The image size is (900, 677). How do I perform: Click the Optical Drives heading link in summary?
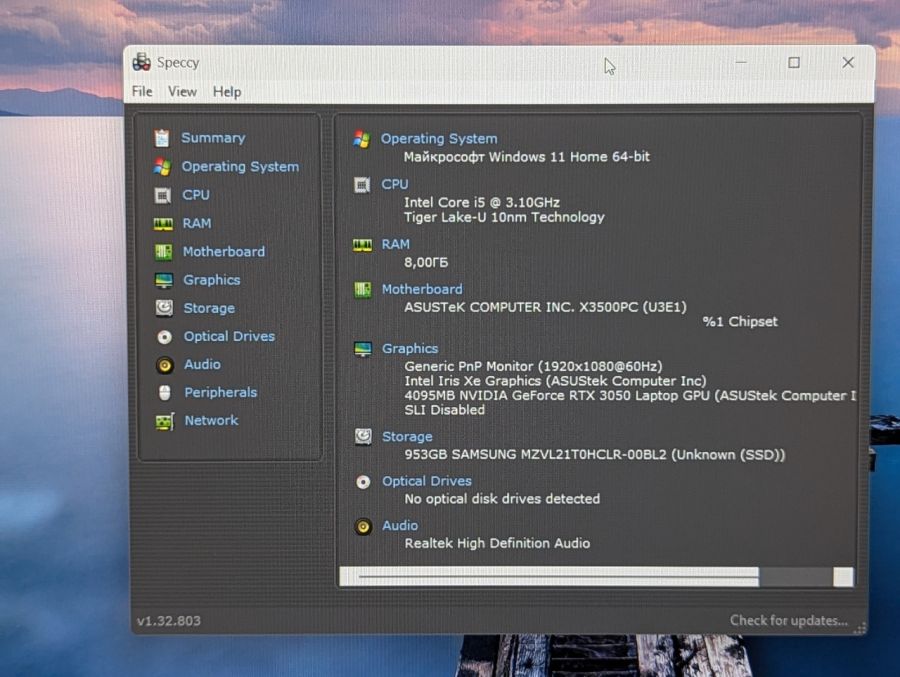(427, 481)
